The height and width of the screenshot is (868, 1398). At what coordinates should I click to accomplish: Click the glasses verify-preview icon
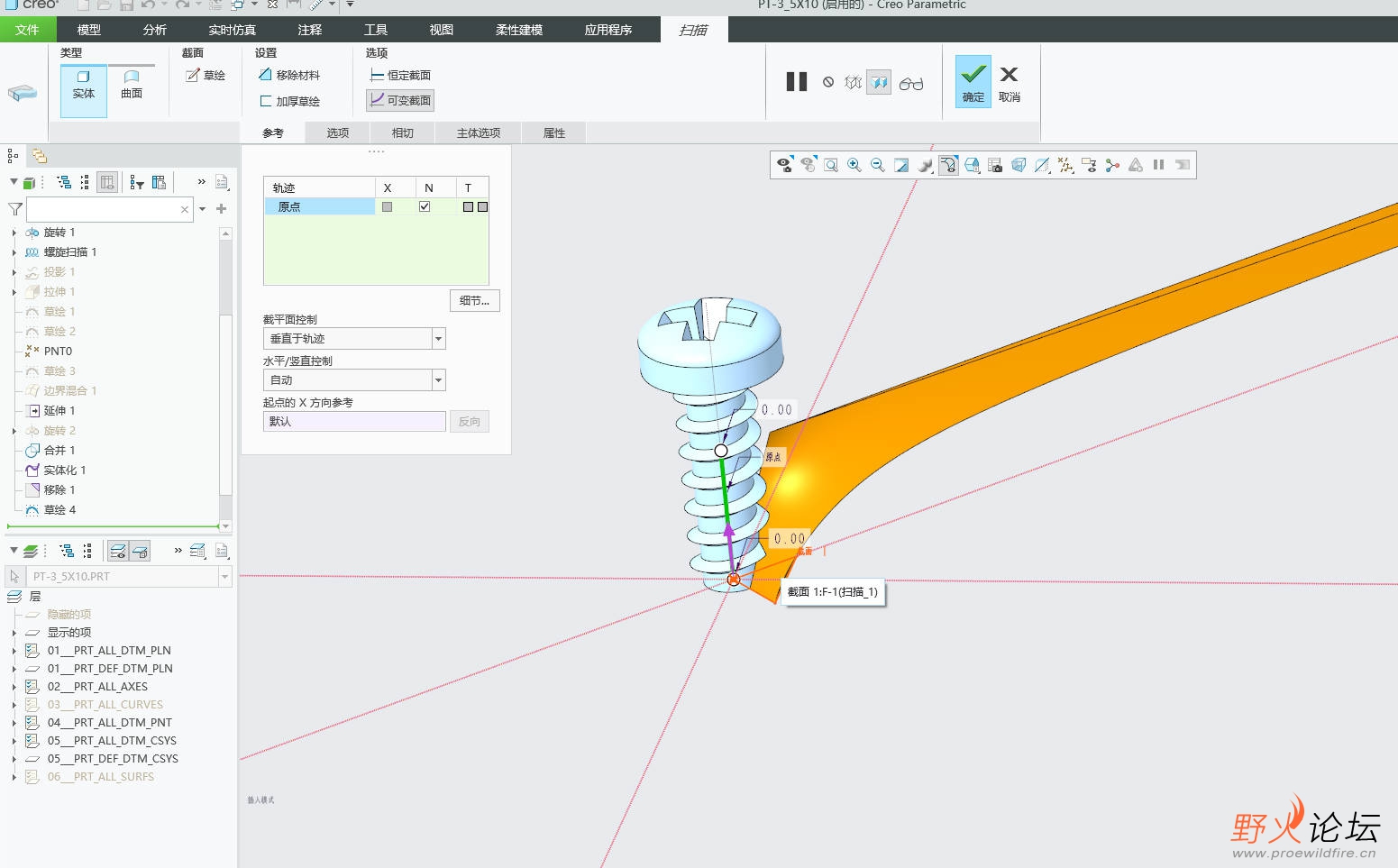(x=910, y=83)
